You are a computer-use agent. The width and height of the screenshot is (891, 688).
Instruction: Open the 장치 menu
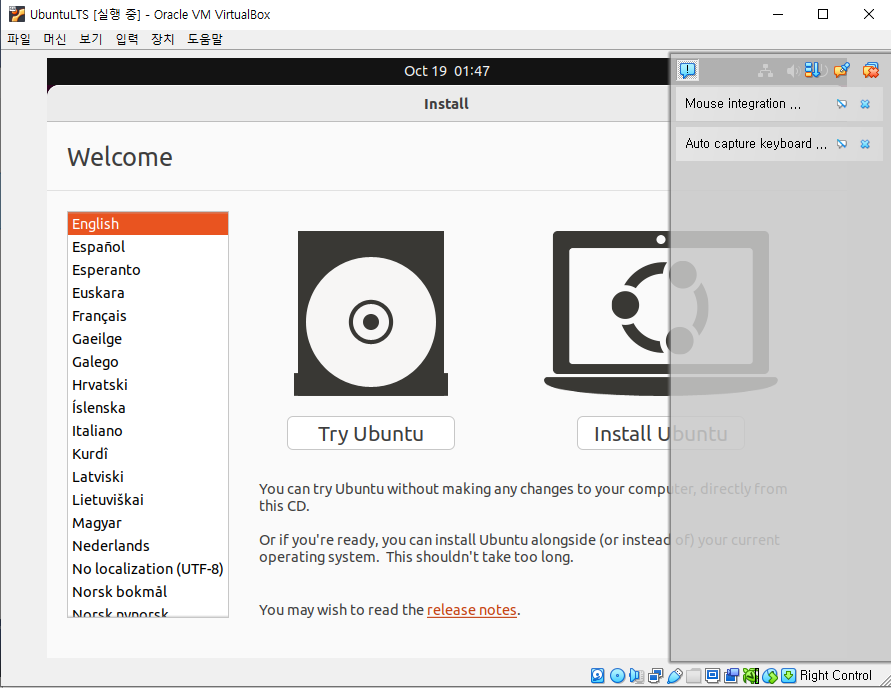163,39
